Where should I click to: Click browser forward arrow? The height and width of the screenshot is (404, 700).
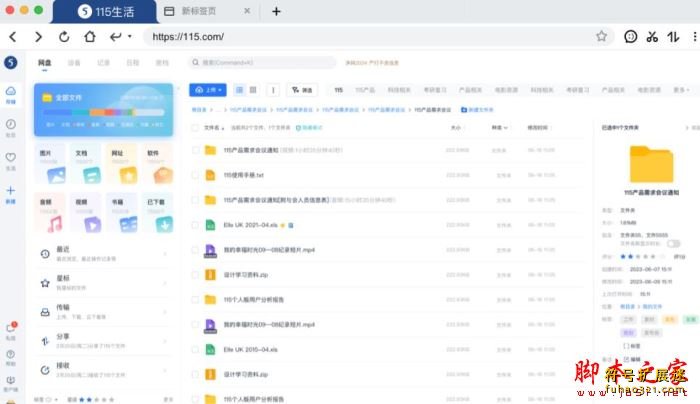coord(38,37)
